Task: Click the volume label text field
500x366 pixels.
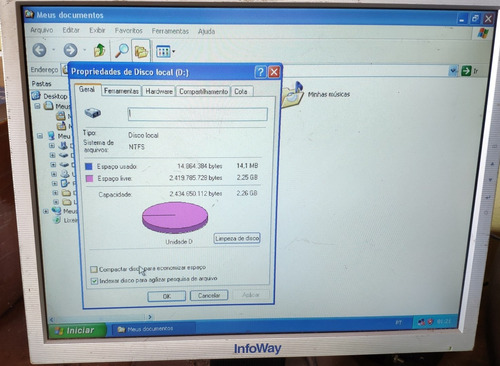Action: click(x=197, y=114)
